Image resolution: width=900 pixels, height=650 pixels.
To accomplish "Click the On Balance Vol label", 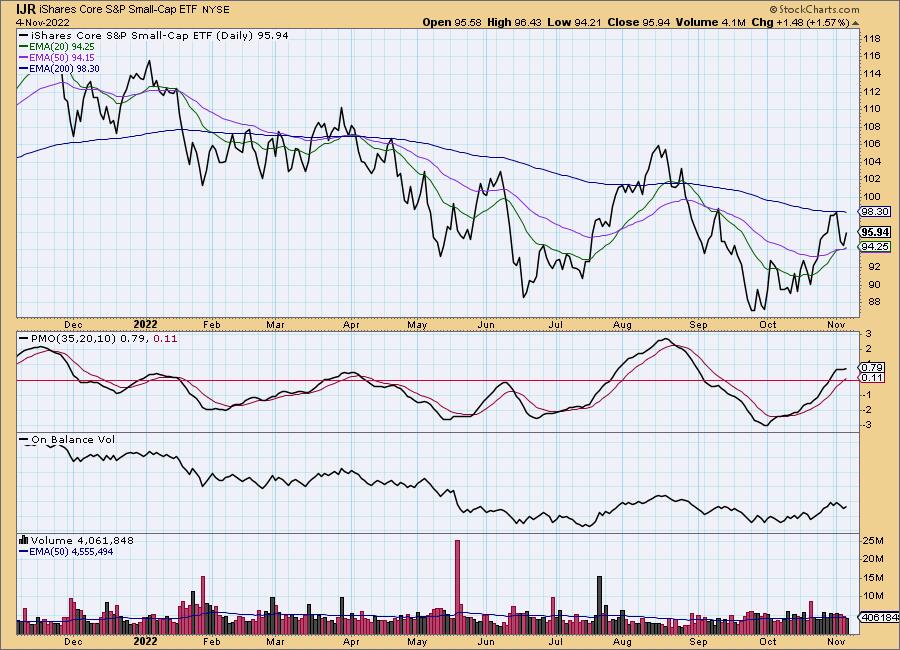I will point(68,439).
